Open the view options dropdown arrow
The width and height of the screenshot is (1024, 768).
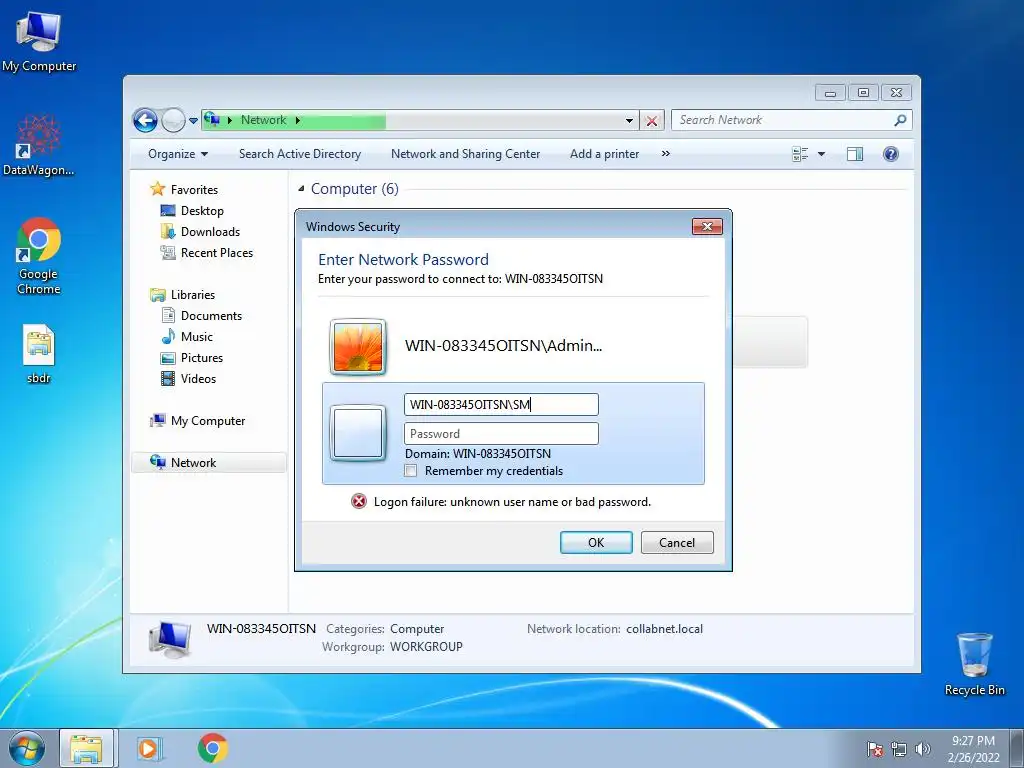(x=822, y=154)
